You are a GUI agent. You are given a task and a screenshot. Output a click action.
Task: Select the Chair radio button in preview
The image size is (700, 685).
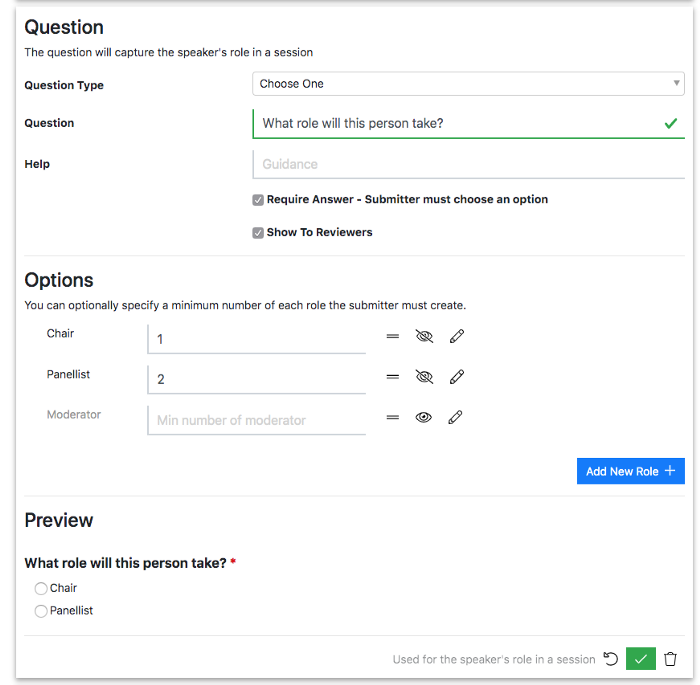pyautogui.click(x=41, y=589)
